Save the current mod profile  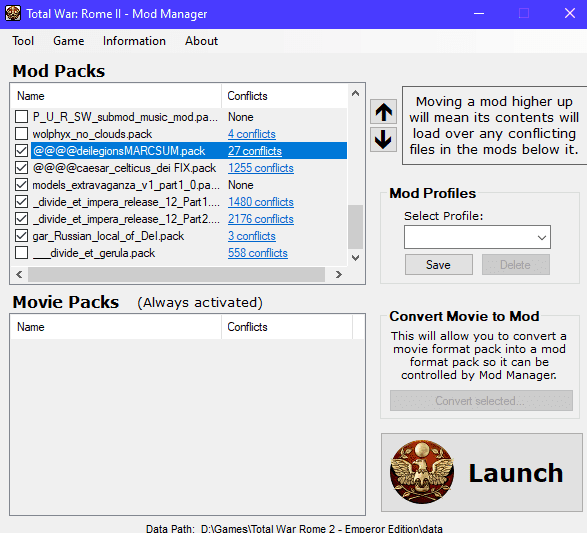coord(438,265)
